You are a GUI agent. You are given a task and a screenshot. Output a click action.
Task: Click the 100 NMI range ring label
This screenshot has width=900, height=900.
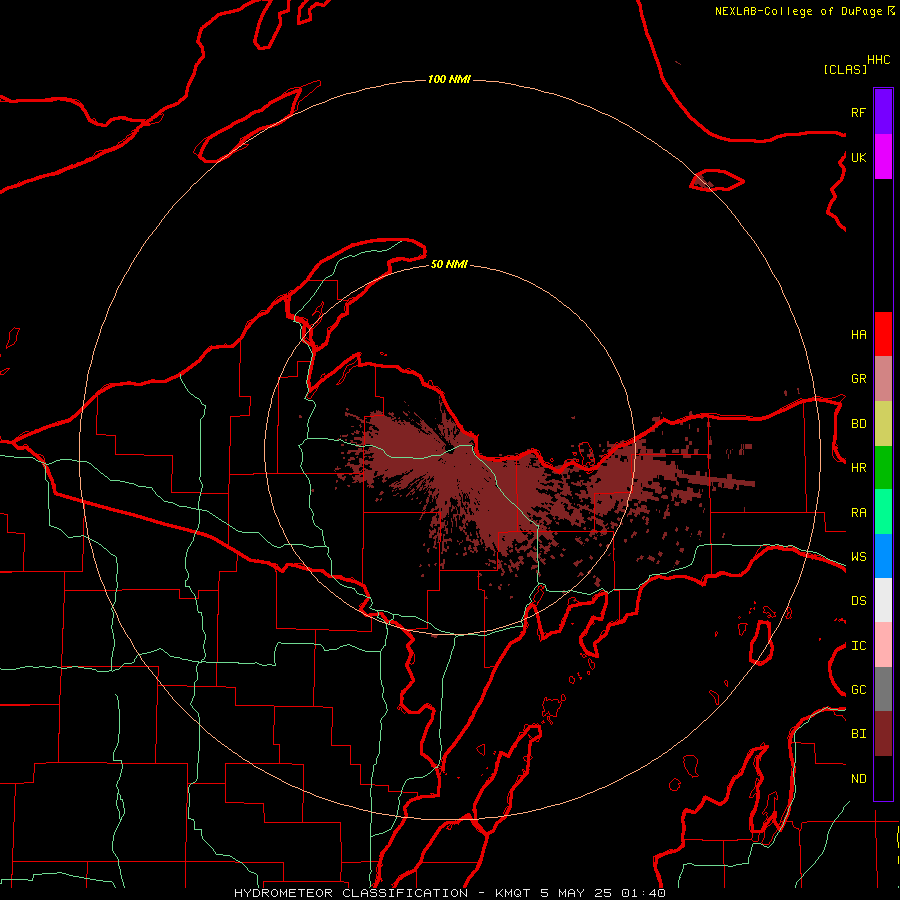tap(449, 79)
